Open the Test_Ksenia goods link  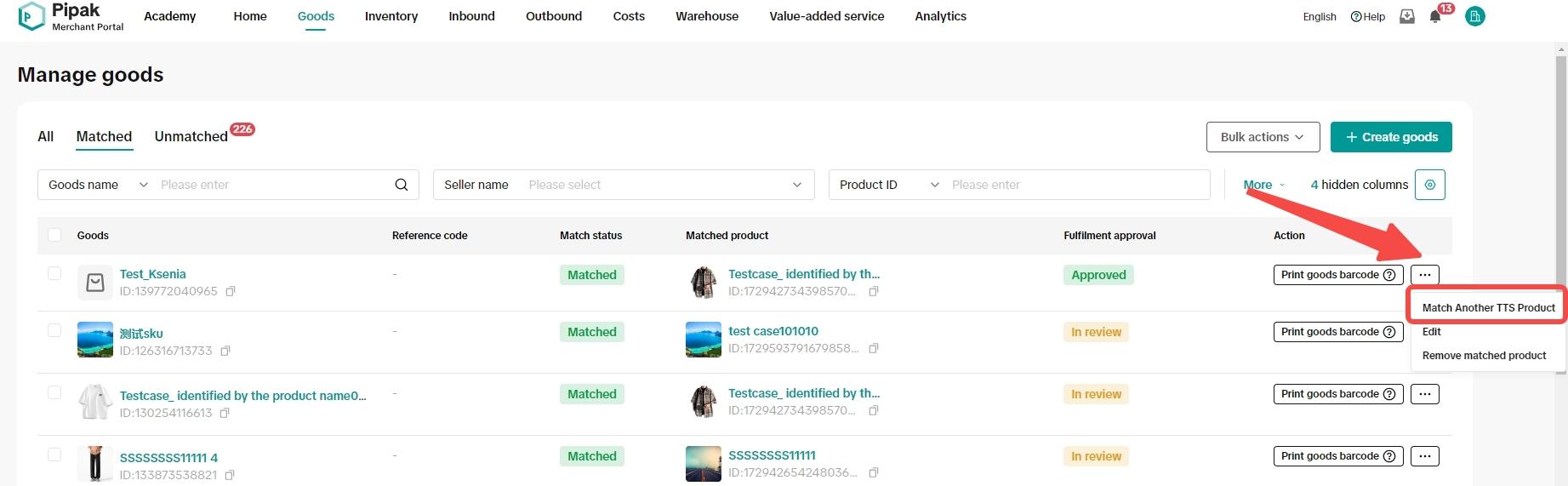click(153, 274)
